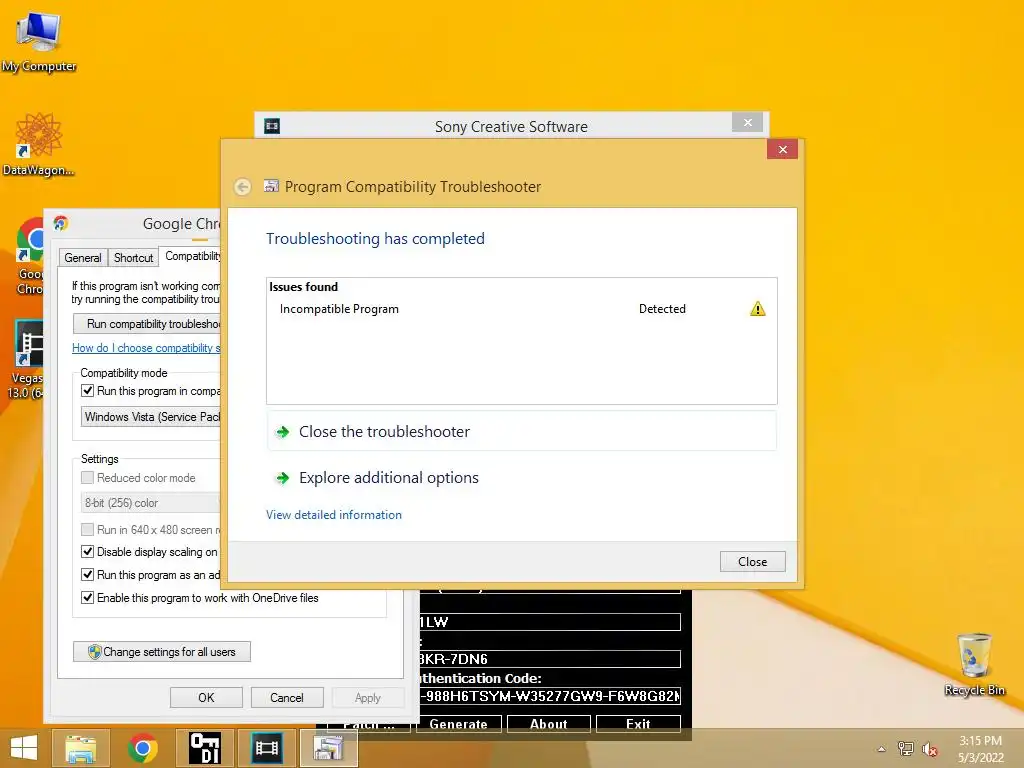Open the Windows Vista compatibility dropdown
The height and width of the screenshot is (768, 1024).
(151, 417)
